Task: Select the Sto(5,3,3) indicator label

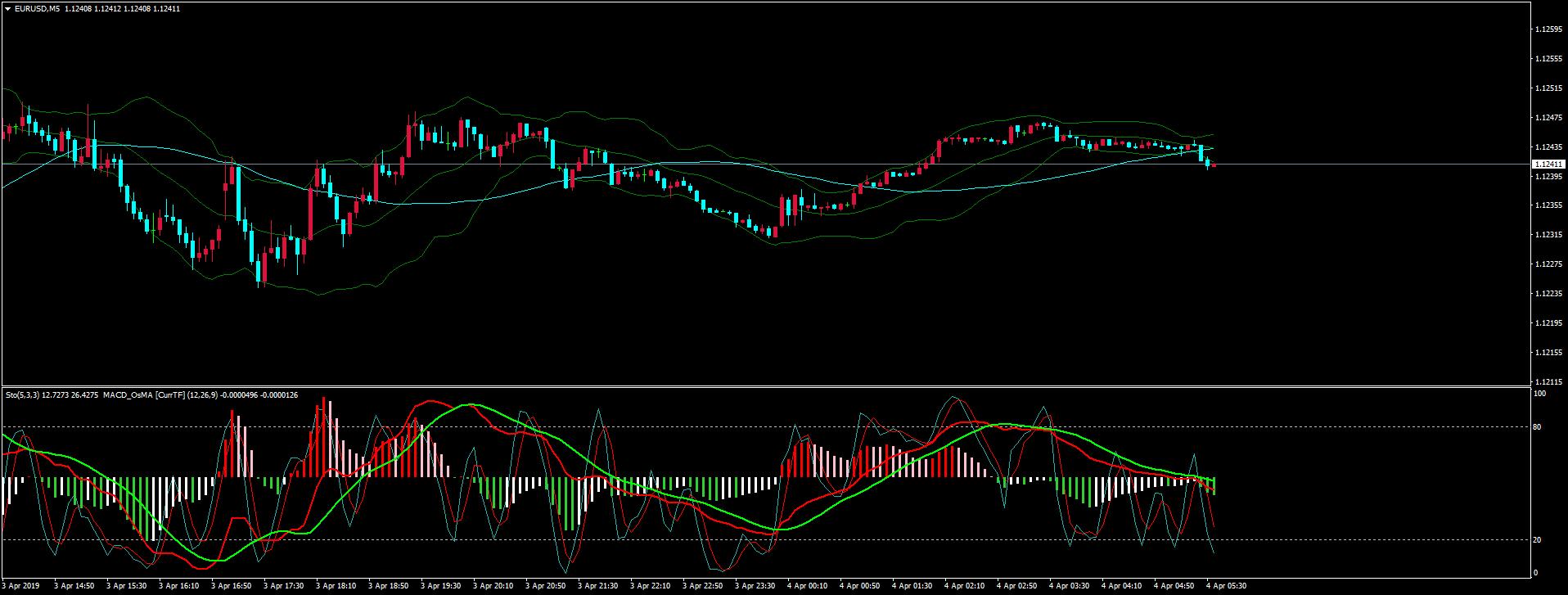Action: click(x=24, y=395)
